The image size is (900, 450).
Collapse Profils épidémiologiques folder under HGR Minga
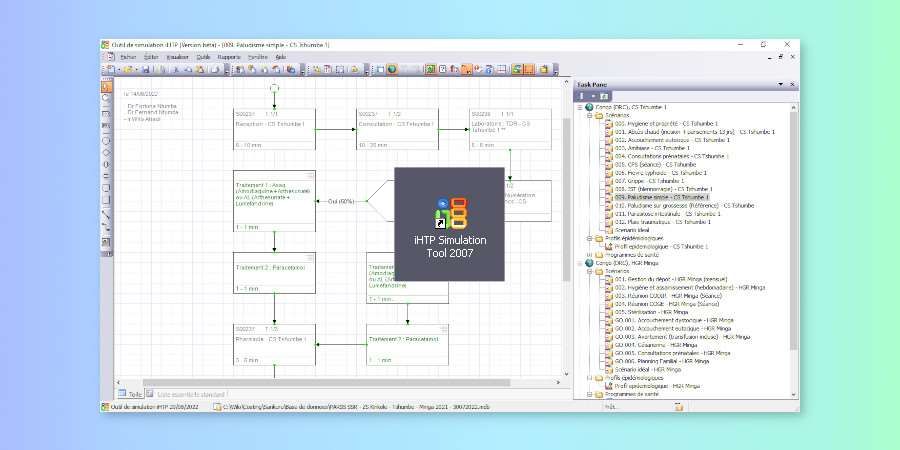click(589, 378)
